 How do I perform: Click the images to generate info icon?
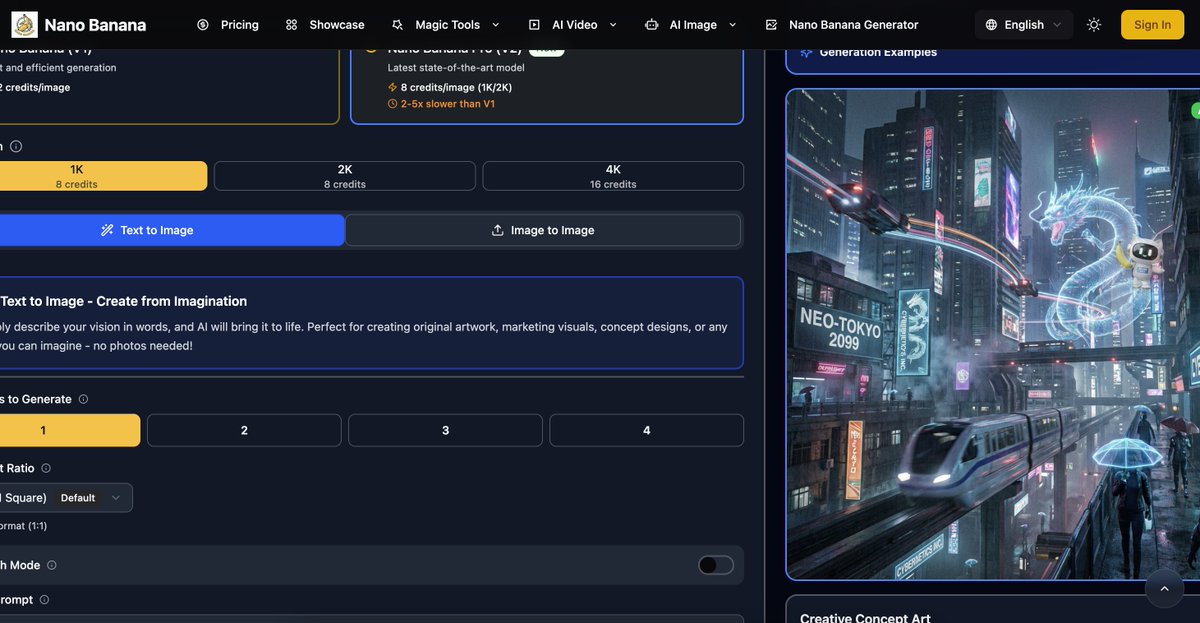click(x=83, y=399)
